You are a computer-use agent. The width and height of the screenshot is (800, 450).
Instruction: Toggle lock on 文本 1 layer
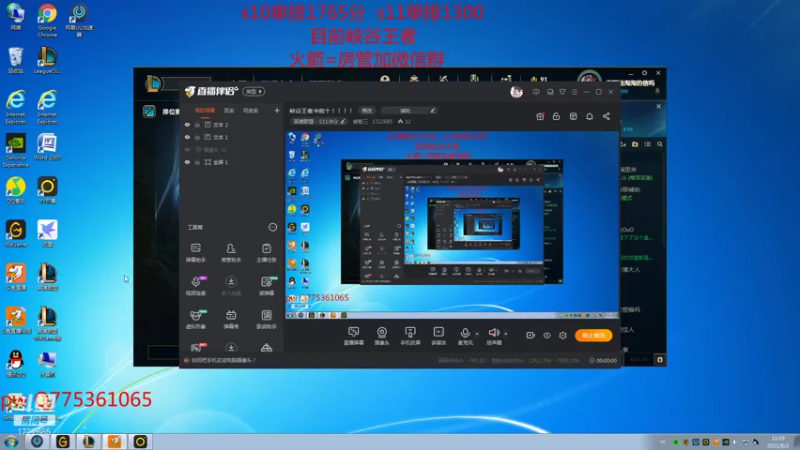(x=197, y=137)
